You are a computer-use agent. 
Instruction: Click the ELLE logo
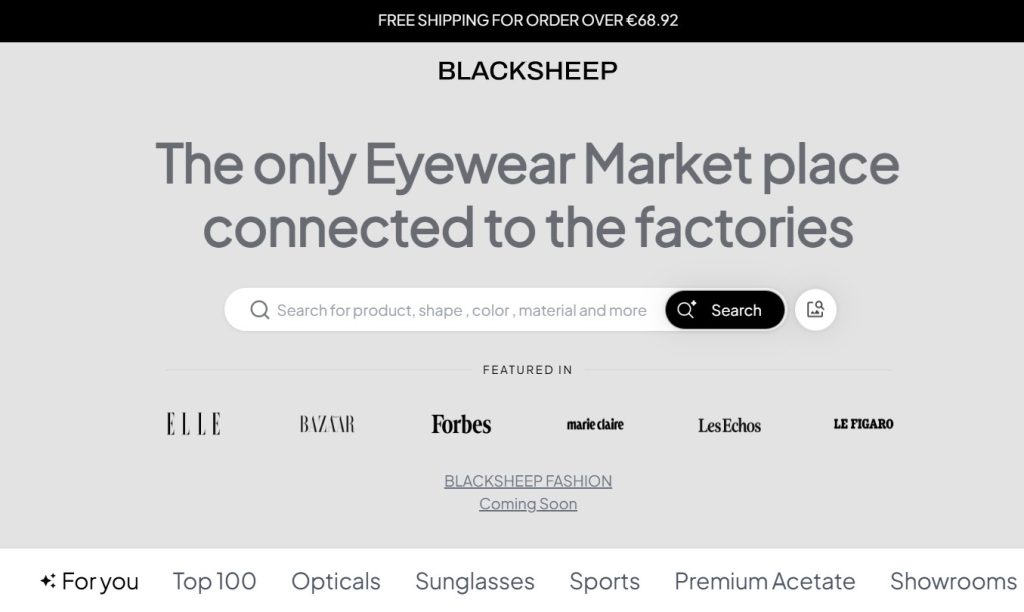pyautogui.click(x=193, y=424)
